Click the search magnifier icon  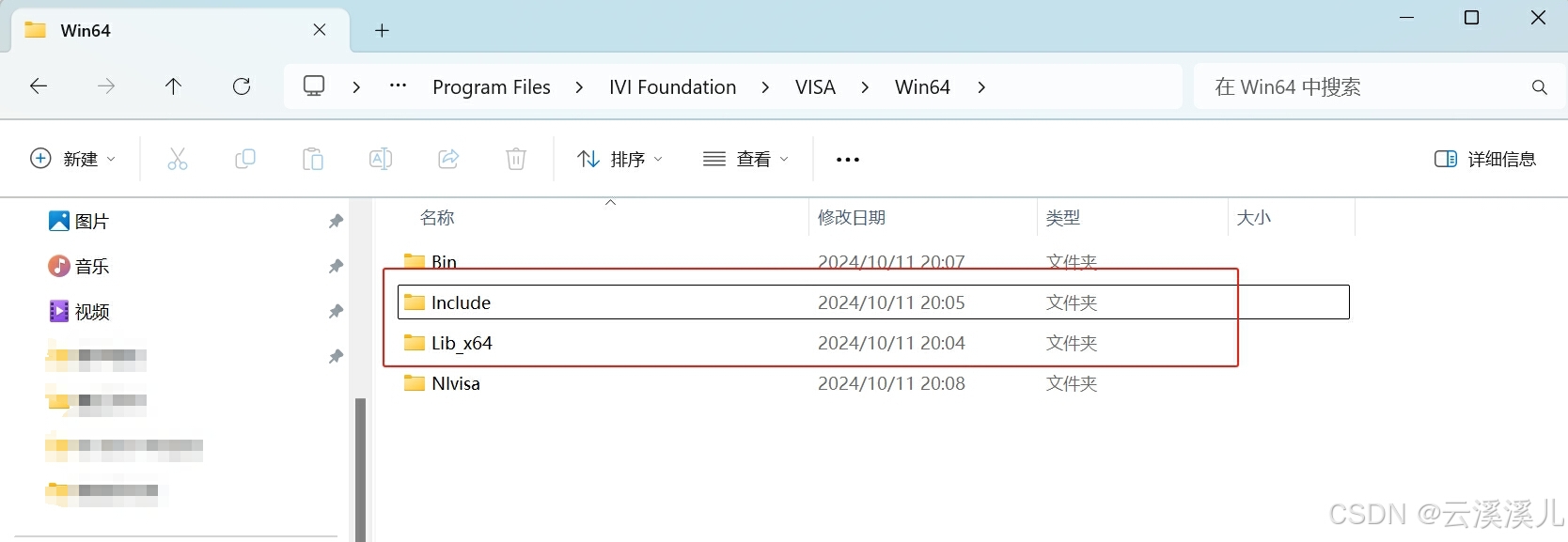[x=1540, y=87]
